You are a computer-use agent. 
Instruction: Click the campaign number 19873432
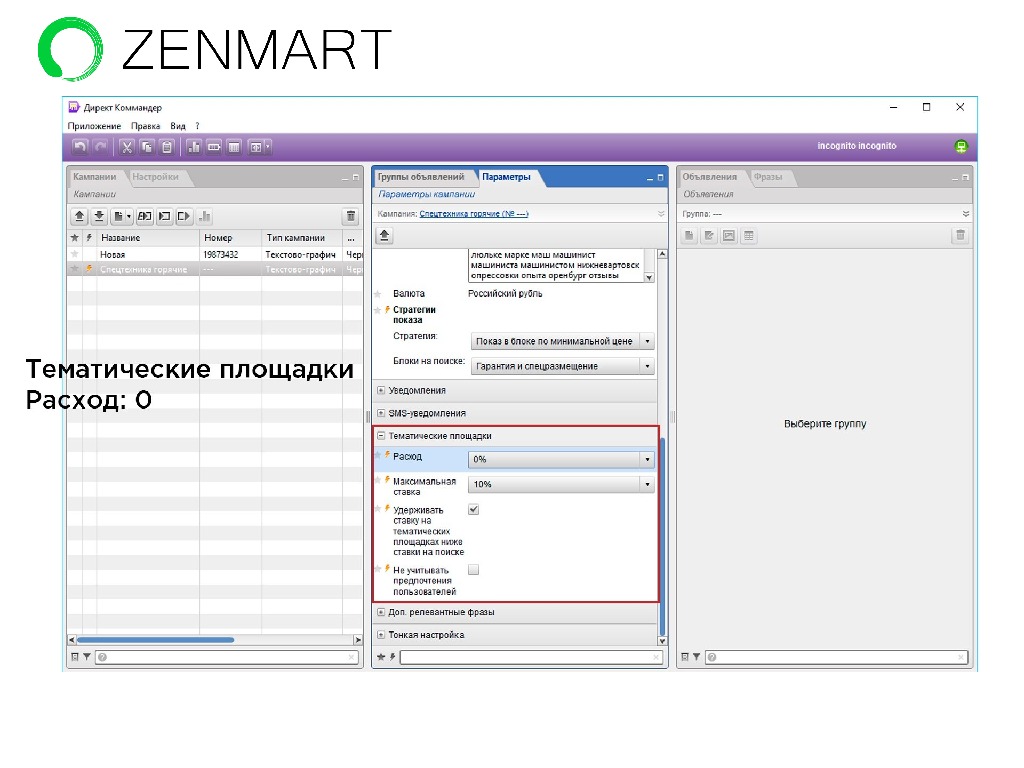[221, 255]
